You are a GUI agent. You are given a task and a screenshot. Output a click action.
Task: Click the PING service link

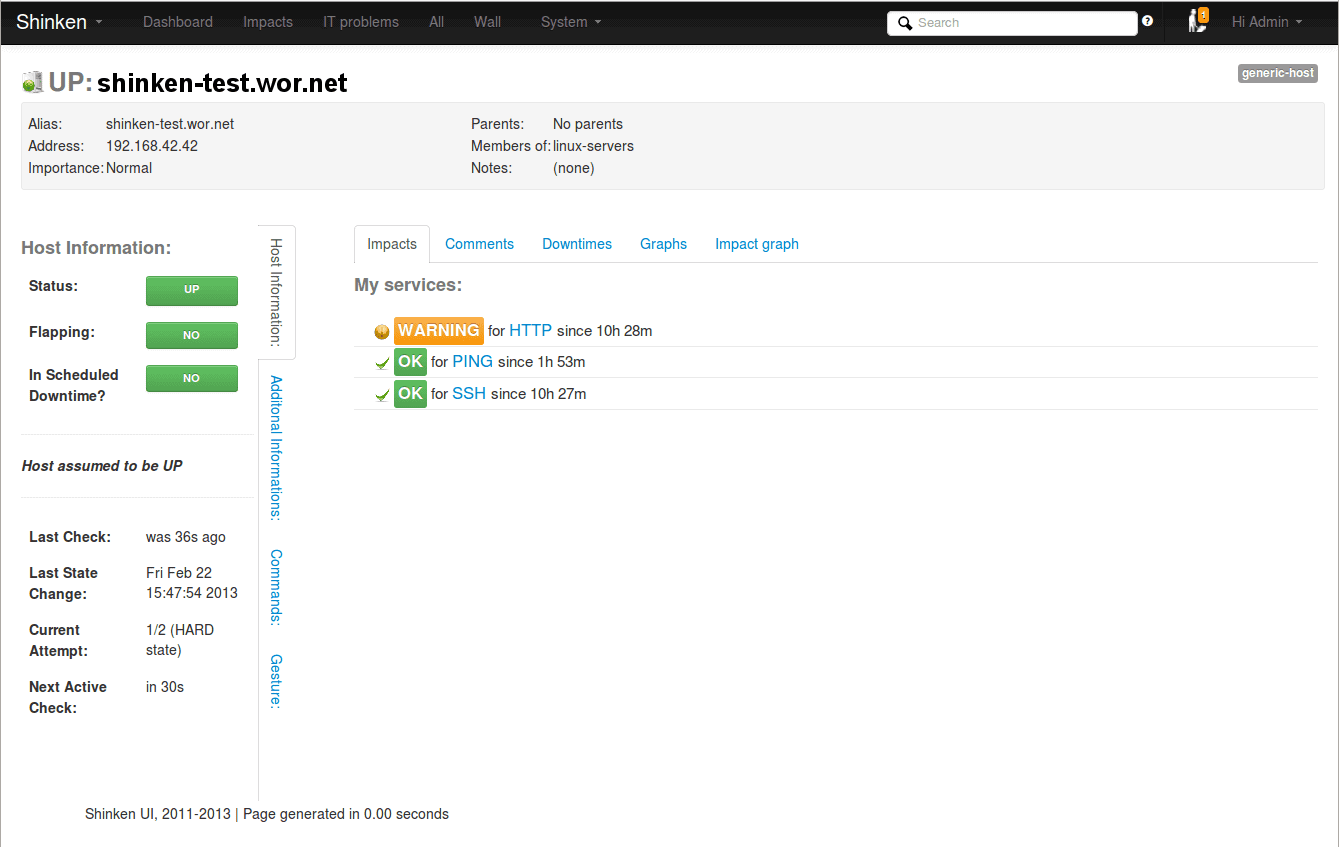[x=473, y=361]
